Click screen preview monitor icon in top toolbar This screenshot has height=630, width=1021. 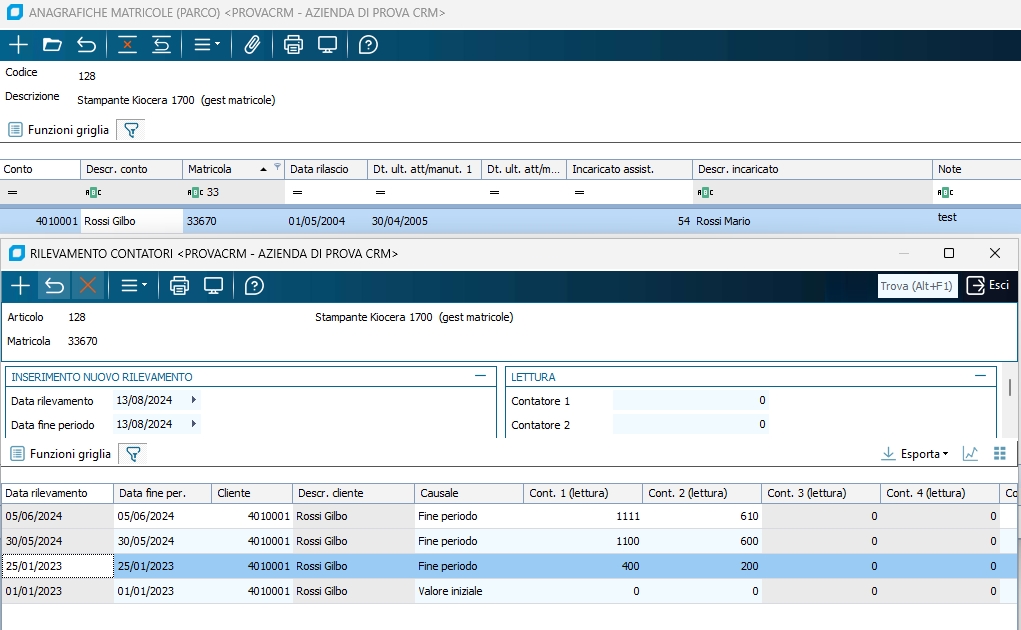coord(327,45)
